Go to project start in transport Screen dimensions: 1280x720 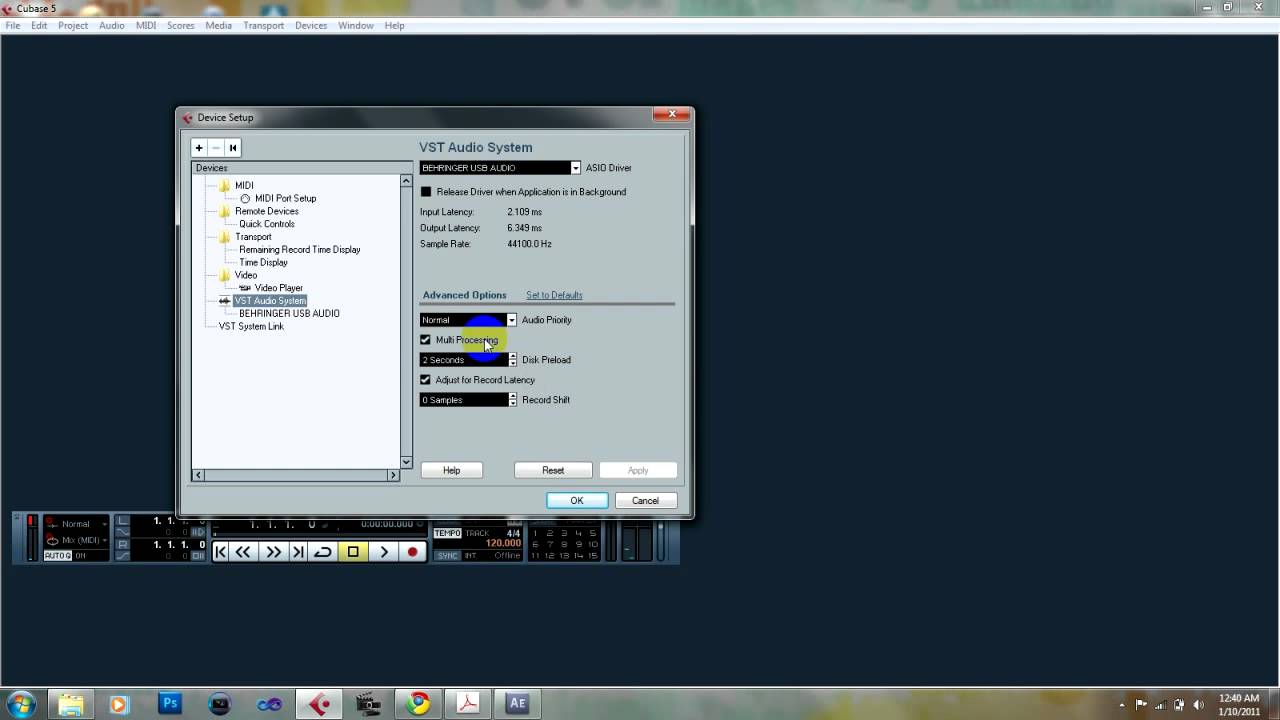click(221, 552)
